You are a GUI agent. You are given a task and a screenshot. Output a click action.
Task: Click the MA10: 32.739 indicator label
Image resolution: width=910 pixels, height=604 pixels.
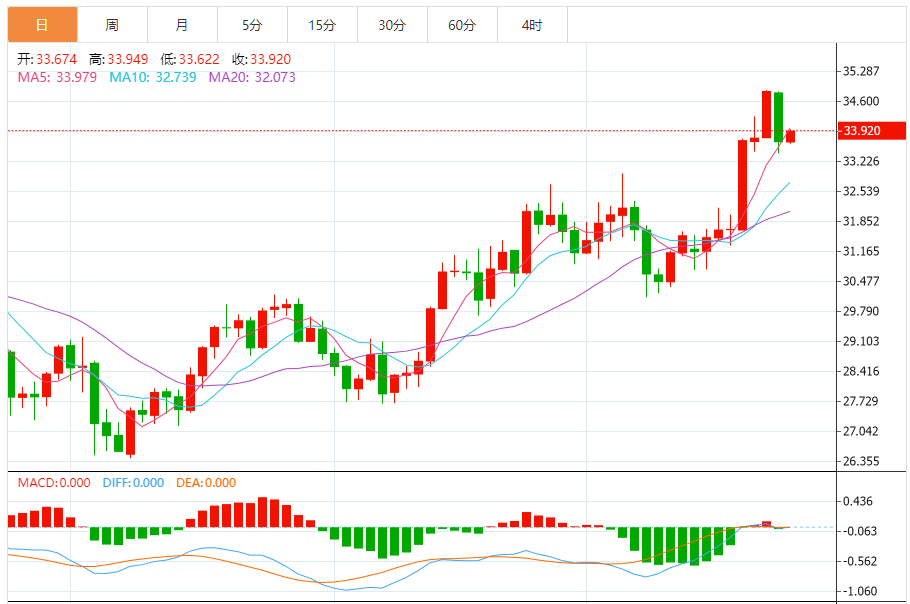(x=153, y=77)
